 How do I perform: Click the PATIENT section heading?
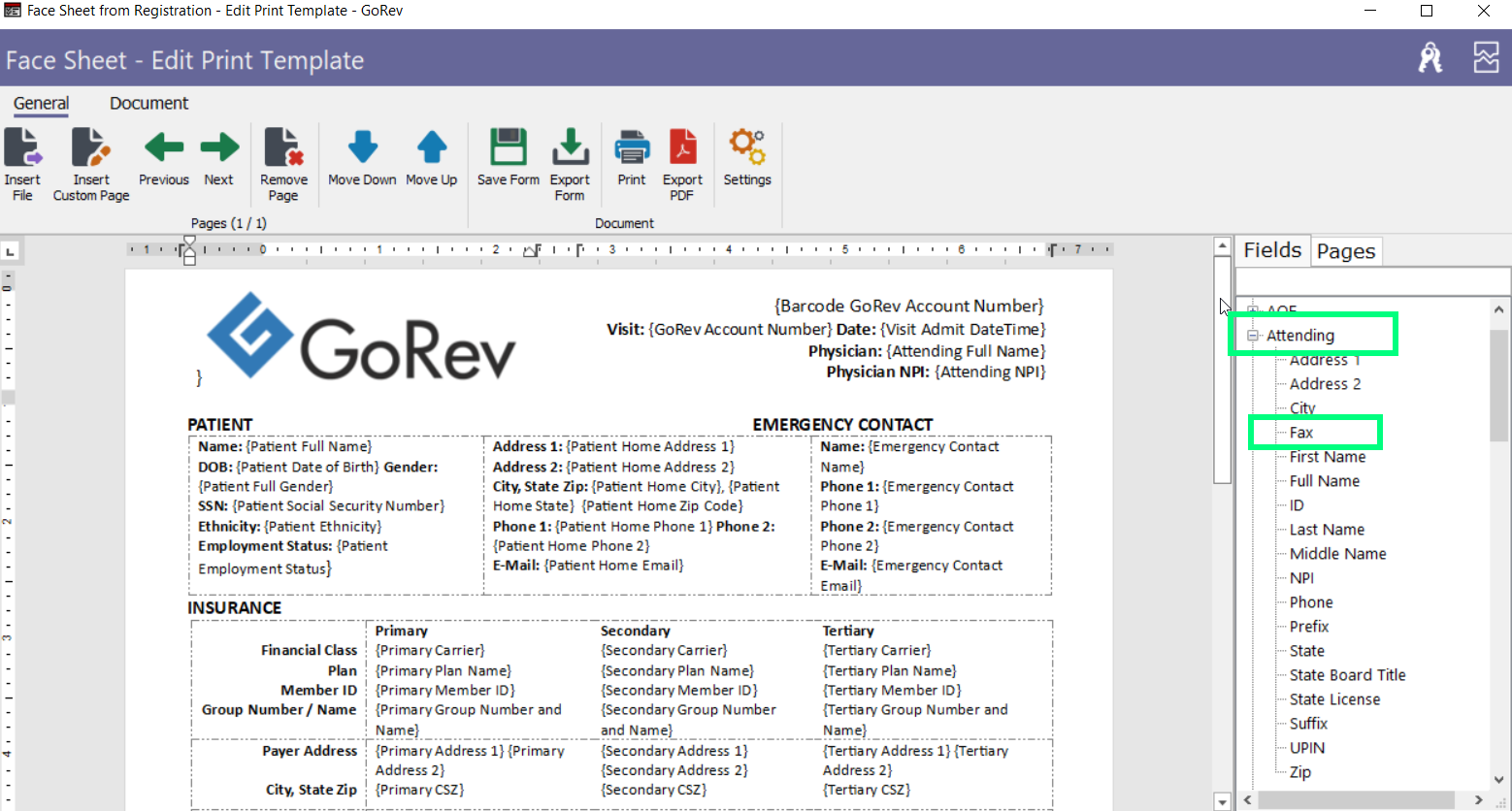coord(220,425)
